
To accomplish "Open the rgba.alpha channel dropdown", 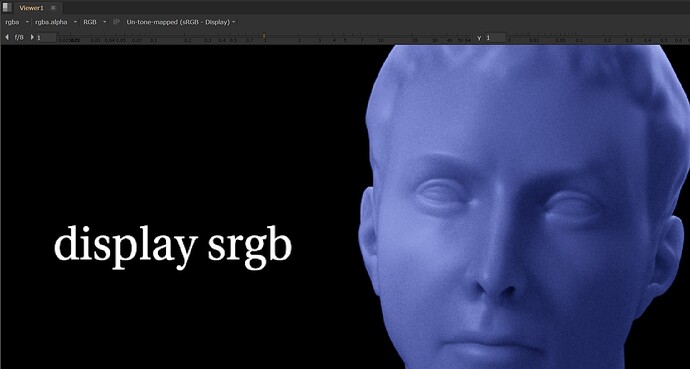I will [x=56, y=22].
